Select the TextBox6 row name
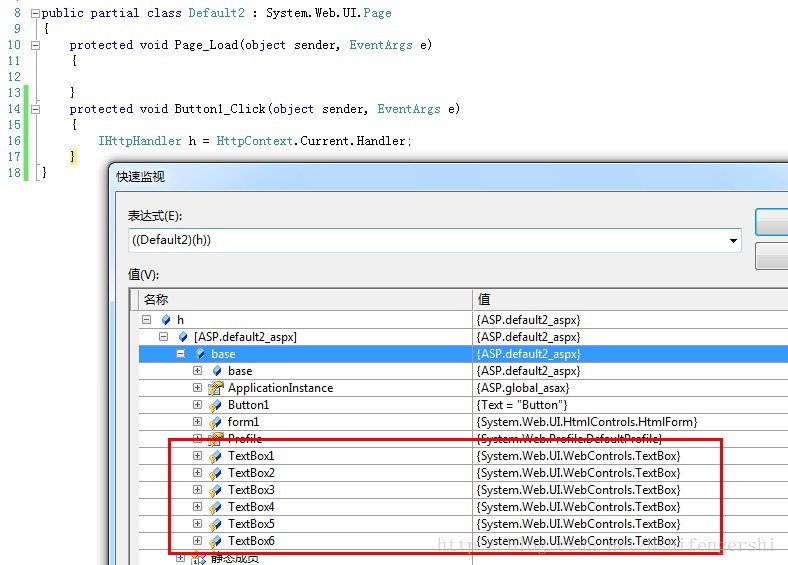Viewport: 788px width, 565px height. 251,541
